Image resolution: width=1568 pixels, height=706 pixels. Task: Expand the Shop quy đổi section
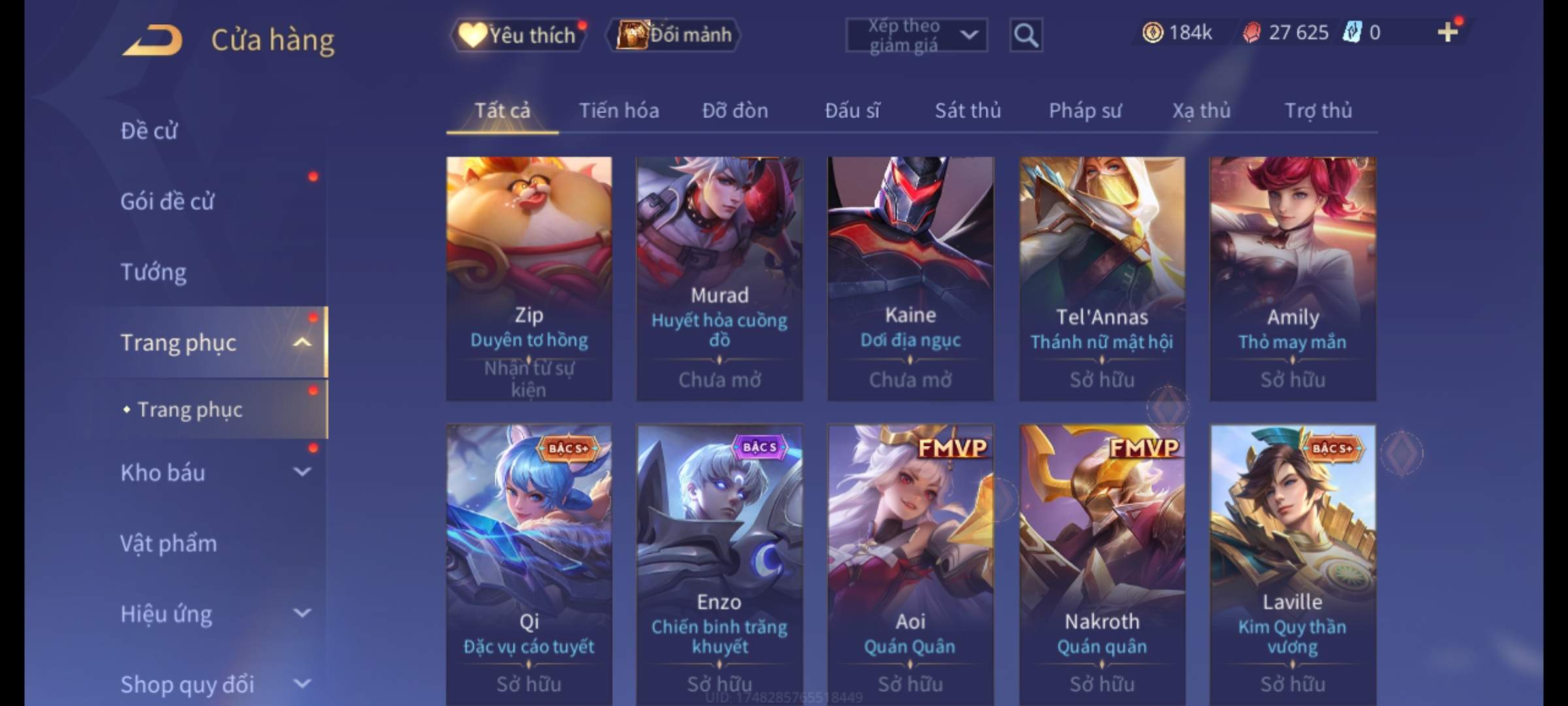point(302,684)
